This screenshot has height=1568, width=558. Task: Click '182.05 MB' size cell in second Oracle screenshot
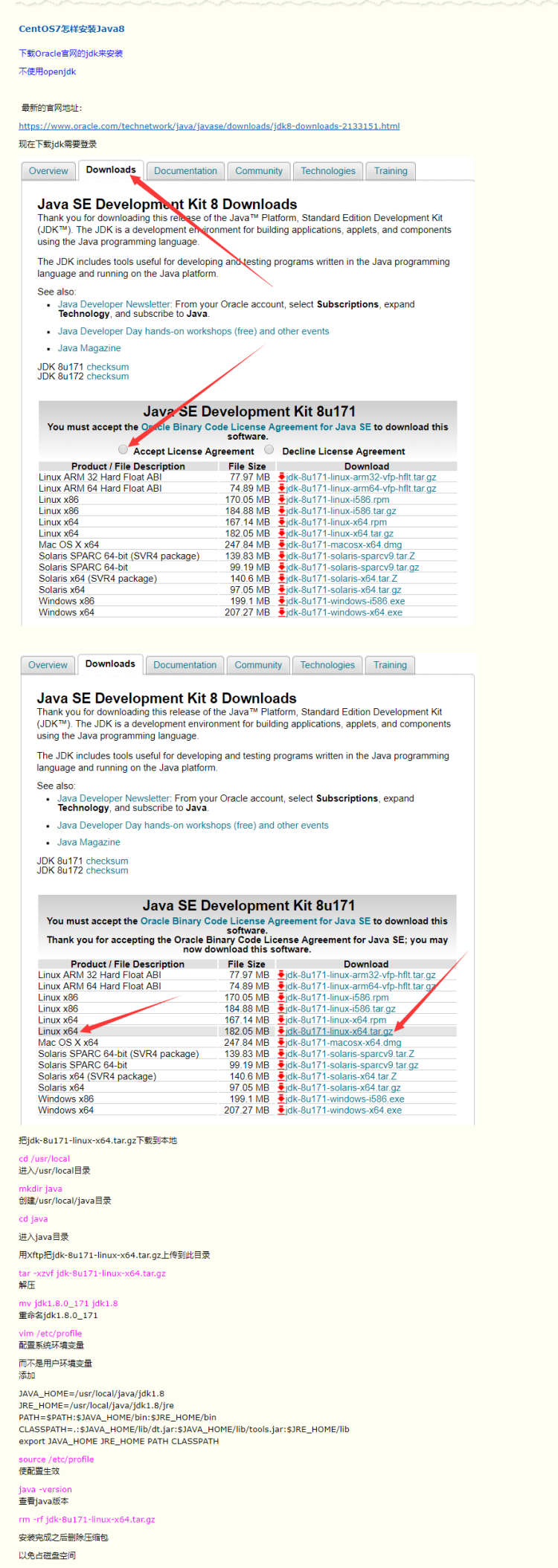click(247, 1031)
